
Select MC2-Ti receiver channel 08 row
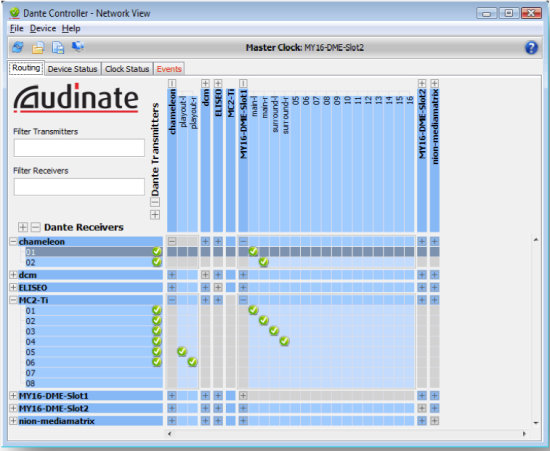click(94, 383)
